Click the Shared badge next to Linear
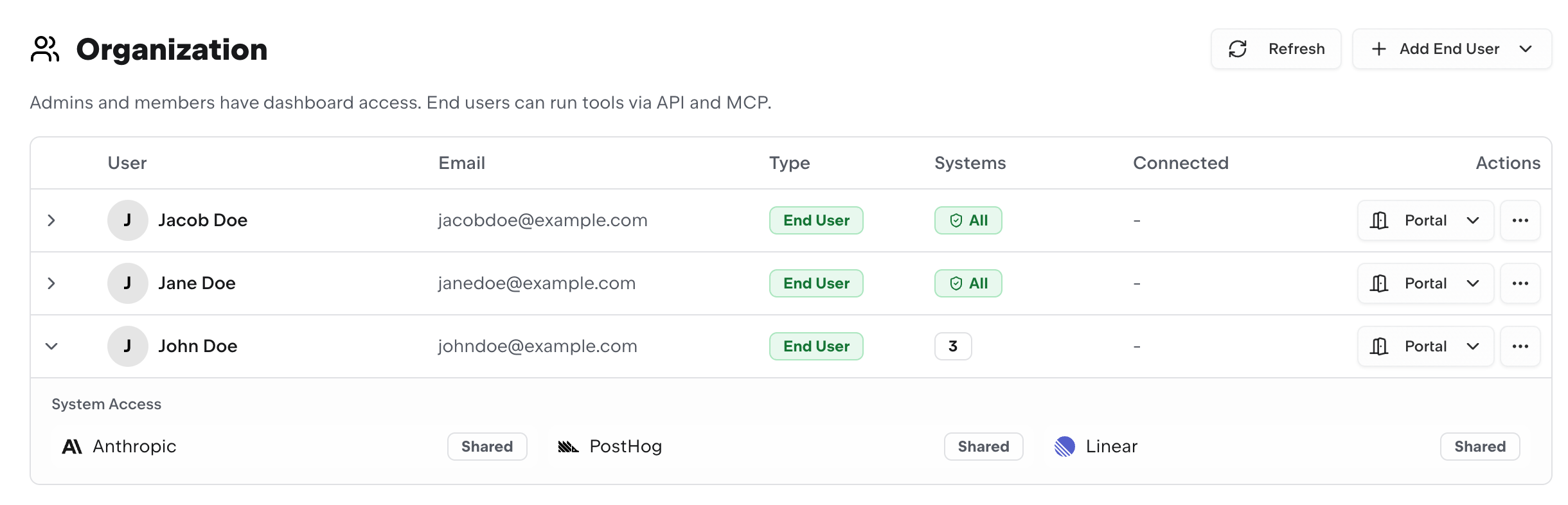This screenshot has height=505, width=1568. (1479, 447)
